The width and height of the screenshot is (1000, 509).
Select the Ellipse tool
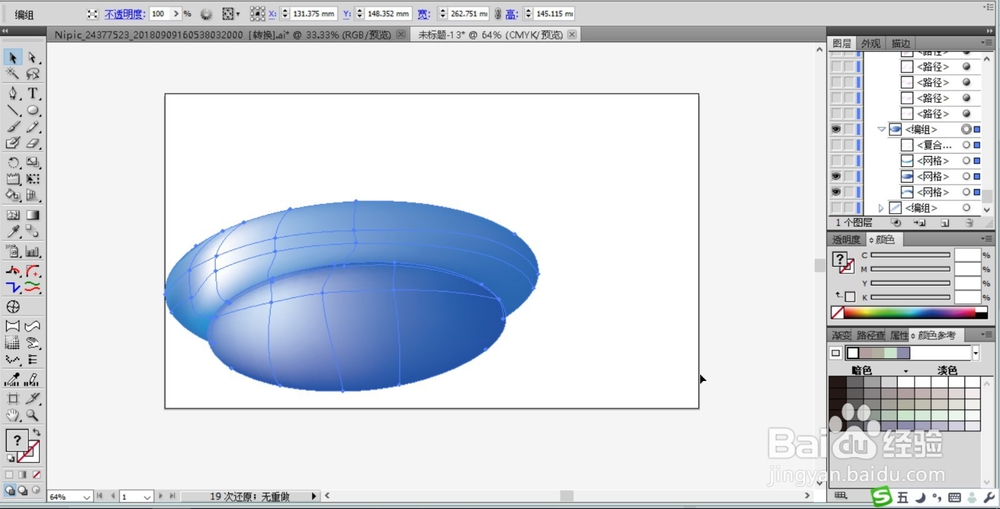(x=33, y=110)
